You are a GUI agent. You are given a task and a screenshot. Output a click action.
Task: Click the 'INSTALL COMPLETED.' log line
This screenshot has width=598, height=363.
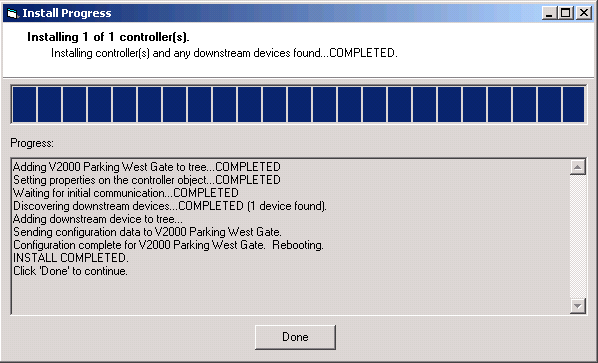(71, 258)
